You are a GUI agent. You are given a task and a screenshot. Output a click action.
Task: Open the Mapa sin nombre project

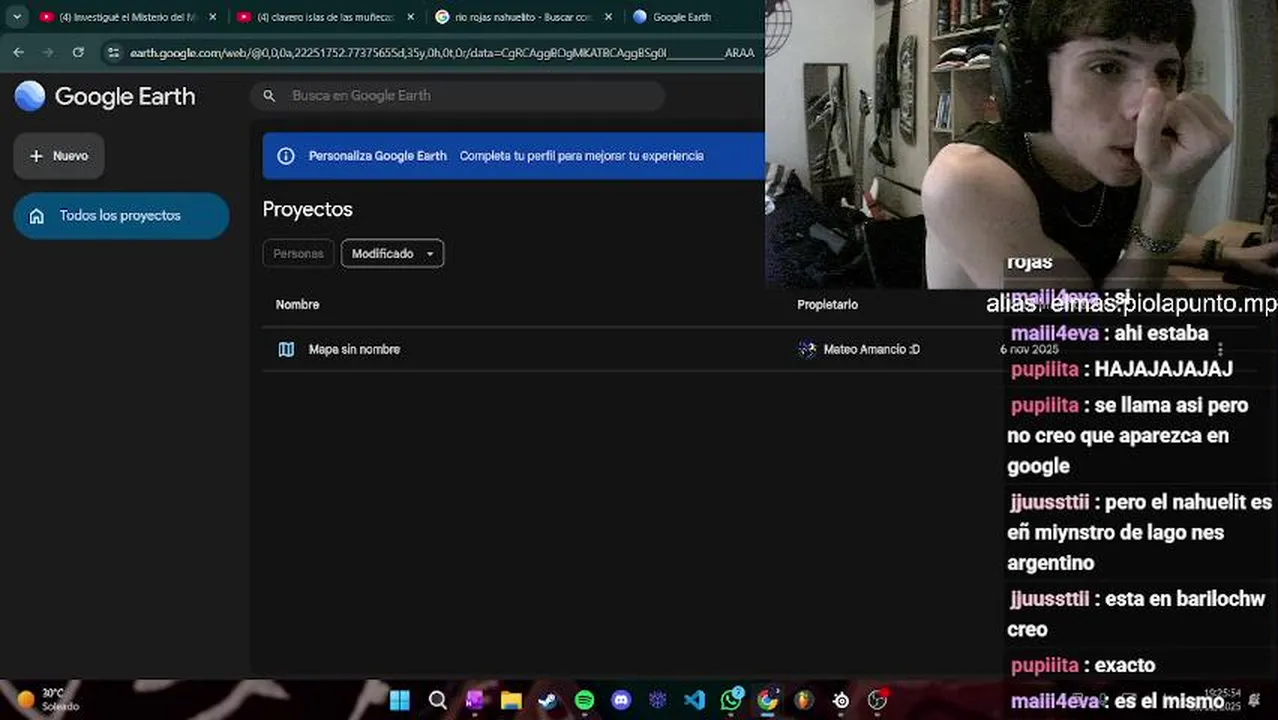[354, 349]
